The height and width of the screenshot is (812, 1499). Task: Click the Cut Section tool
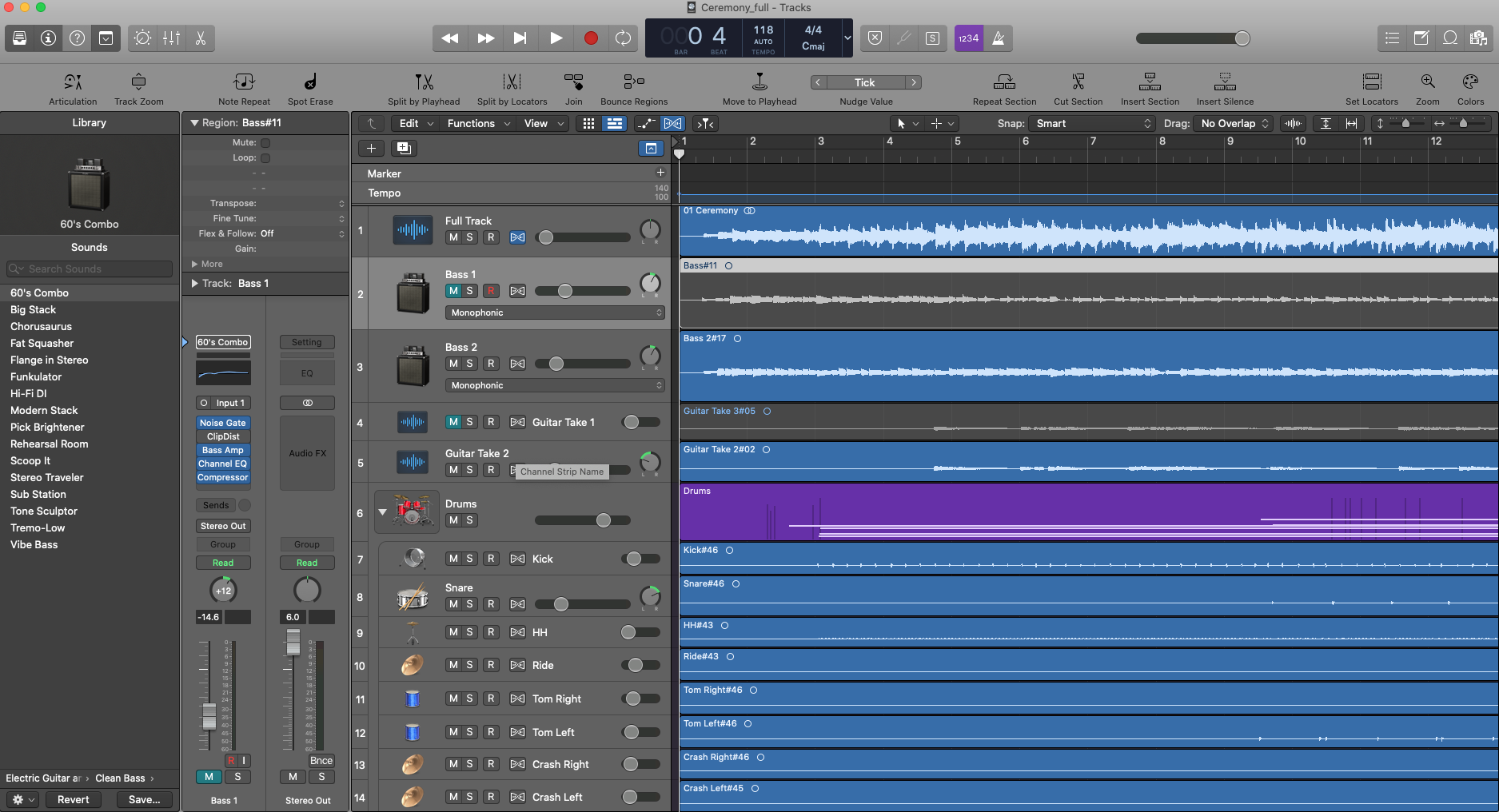coord(1078,89)
